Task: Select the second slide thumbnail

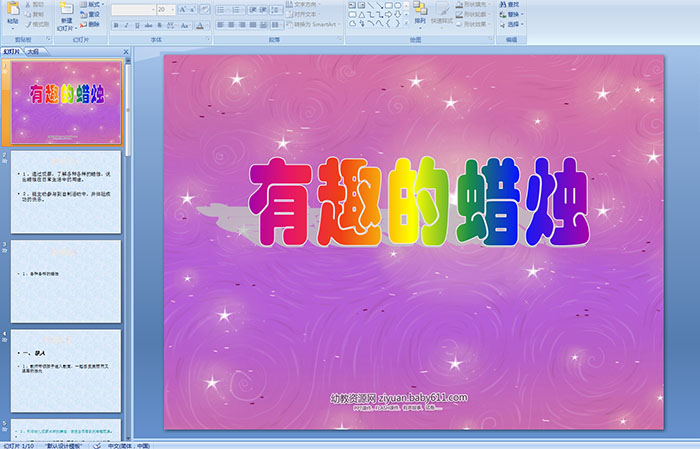Action: [x=66, y=190]
